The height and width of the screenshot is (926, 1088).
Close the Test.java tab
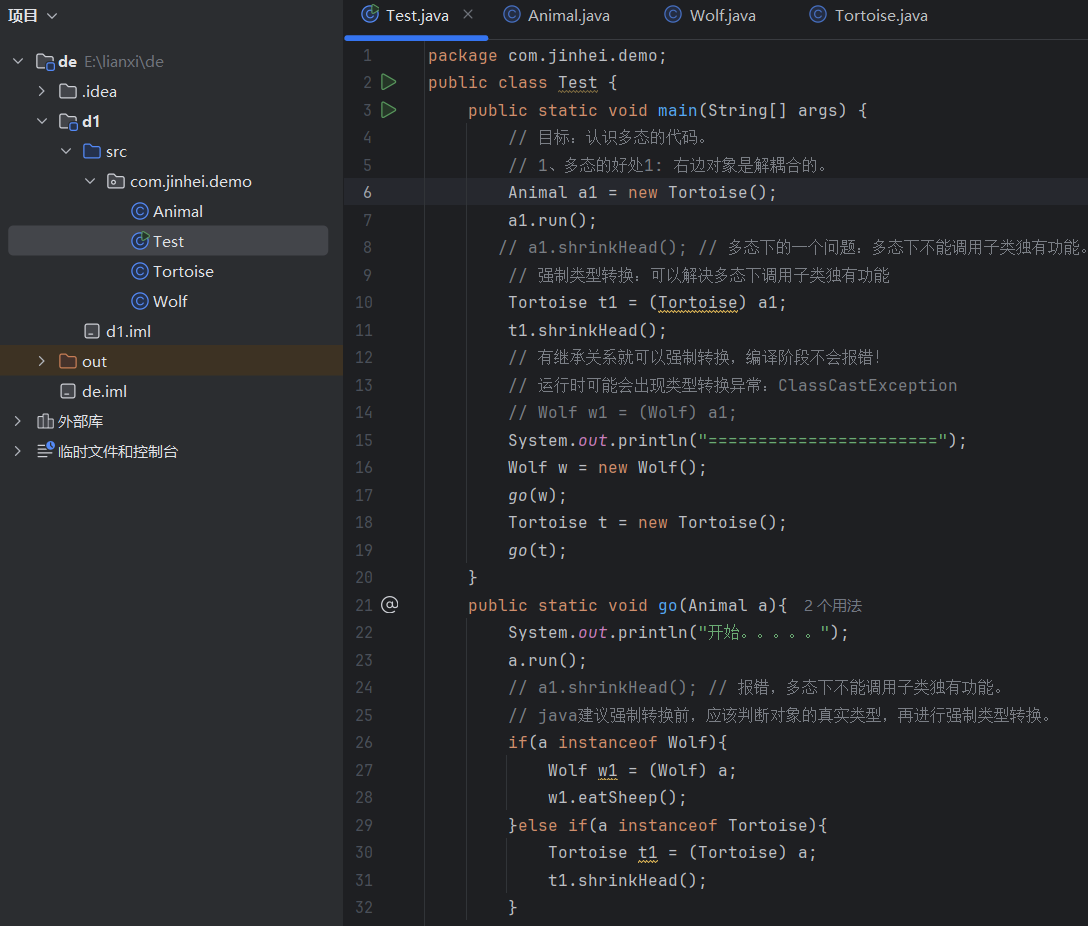468,15
